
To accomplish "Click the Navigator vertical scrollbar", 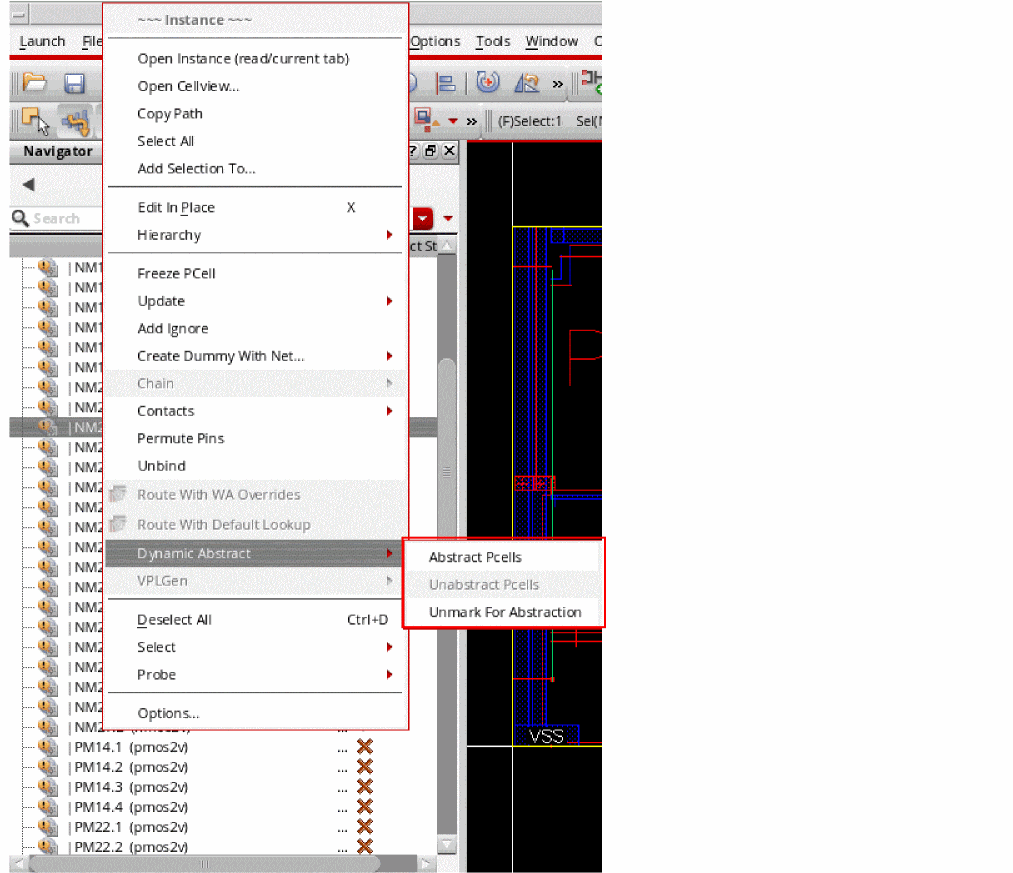I will point(447,420).
